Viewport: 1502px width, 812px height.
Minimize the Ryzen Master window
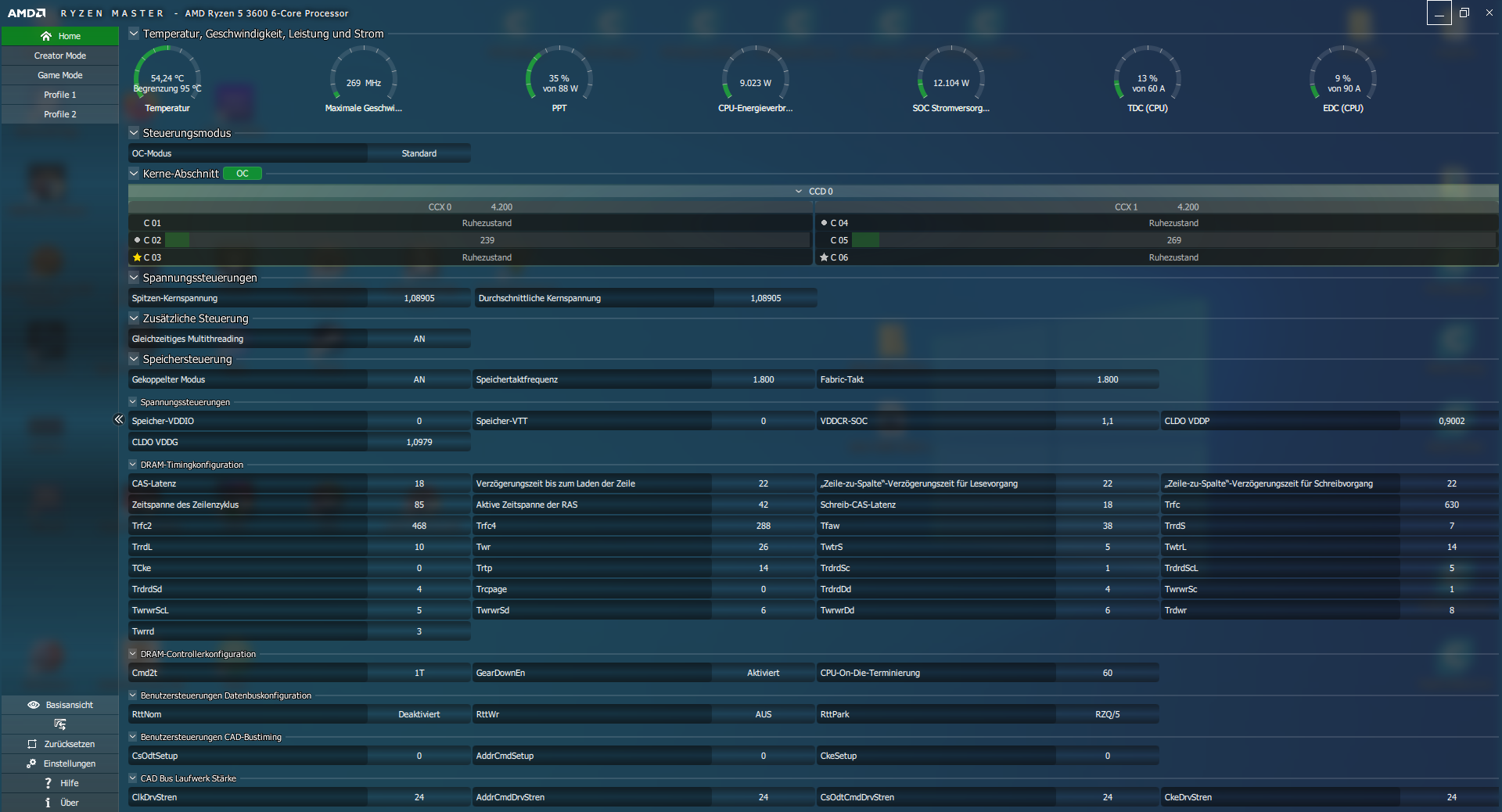[x=1439, y=13]
